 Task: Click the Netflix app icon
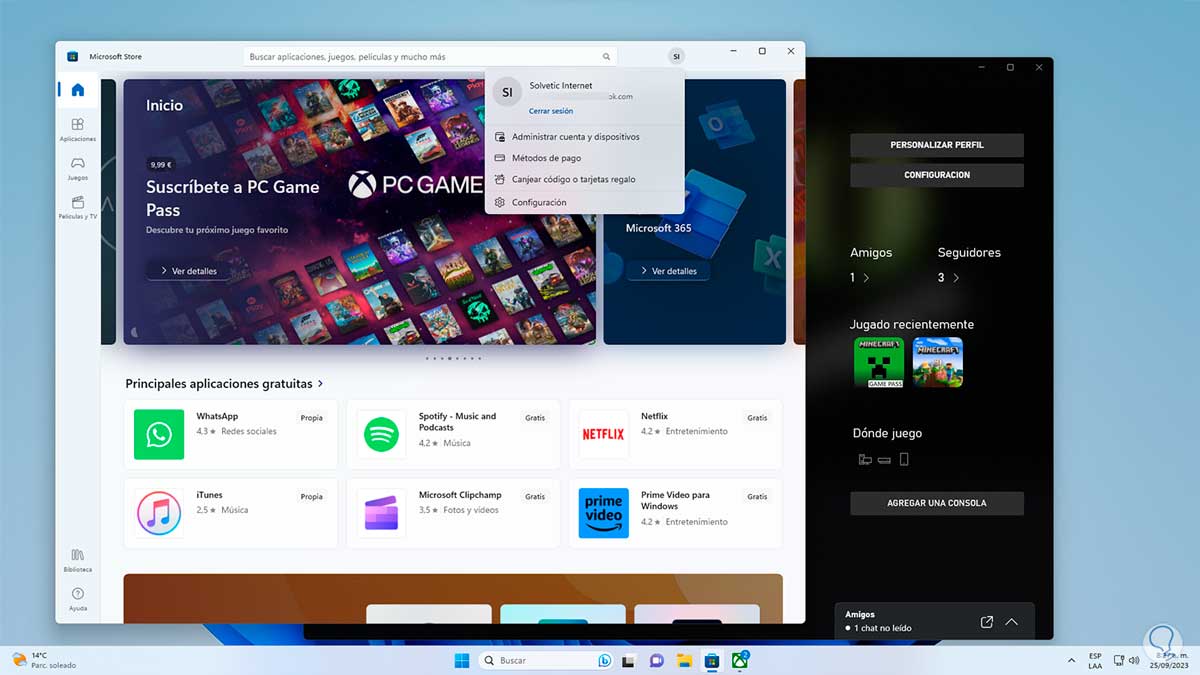point(603,434)
